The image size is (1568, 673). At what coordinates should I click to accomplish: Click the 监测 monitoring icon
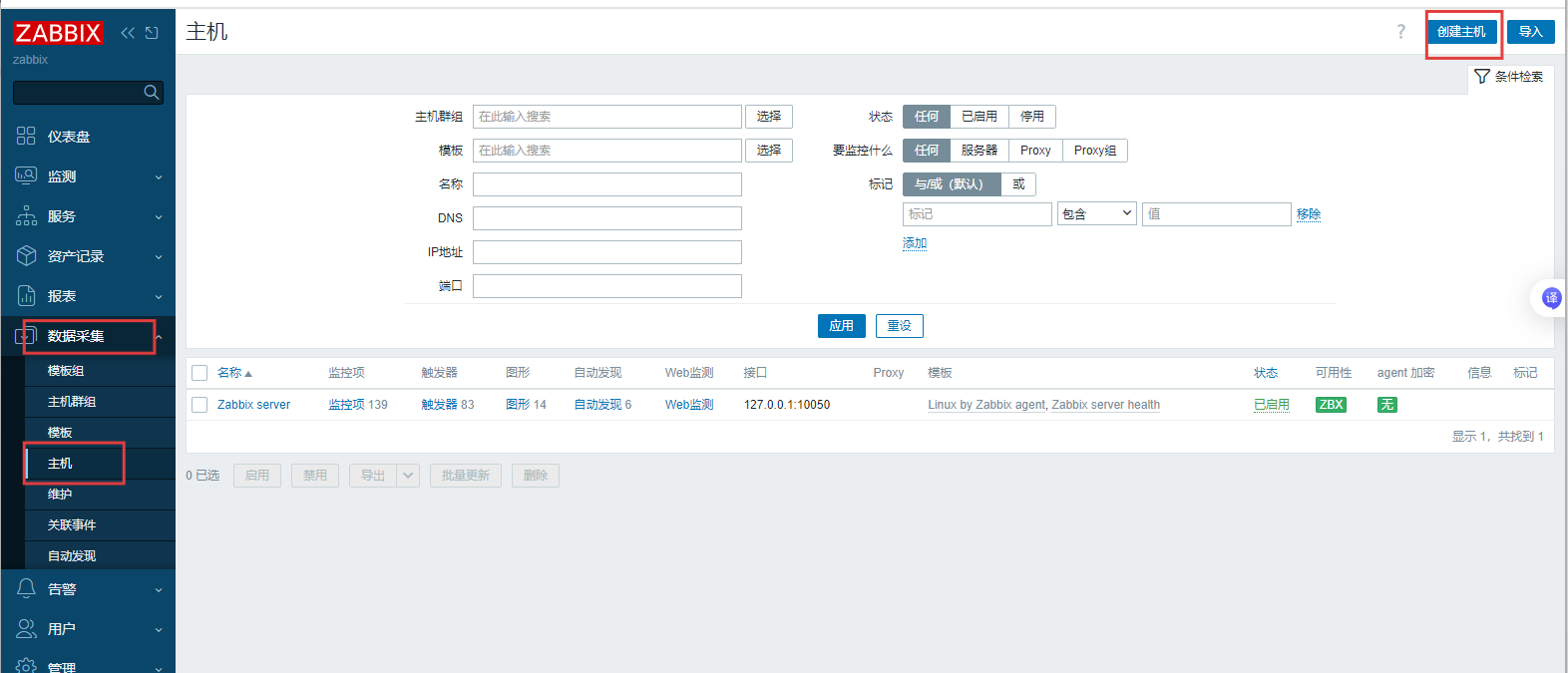(26, 175)
